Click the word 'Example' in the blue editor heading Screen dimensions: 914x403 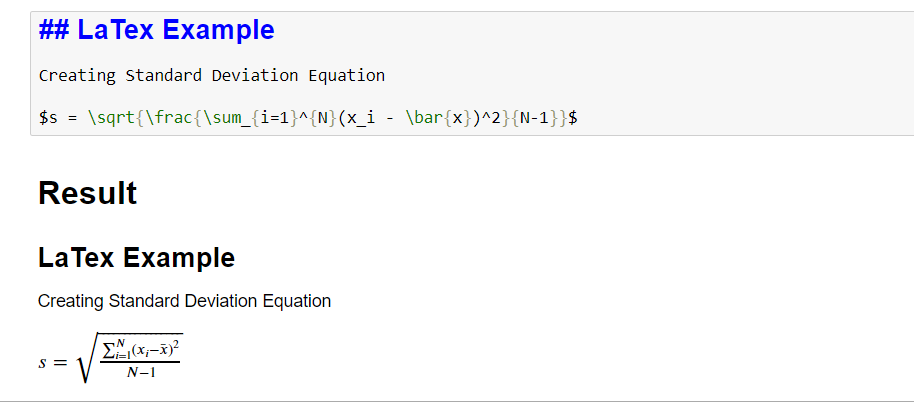pos(218,30)
